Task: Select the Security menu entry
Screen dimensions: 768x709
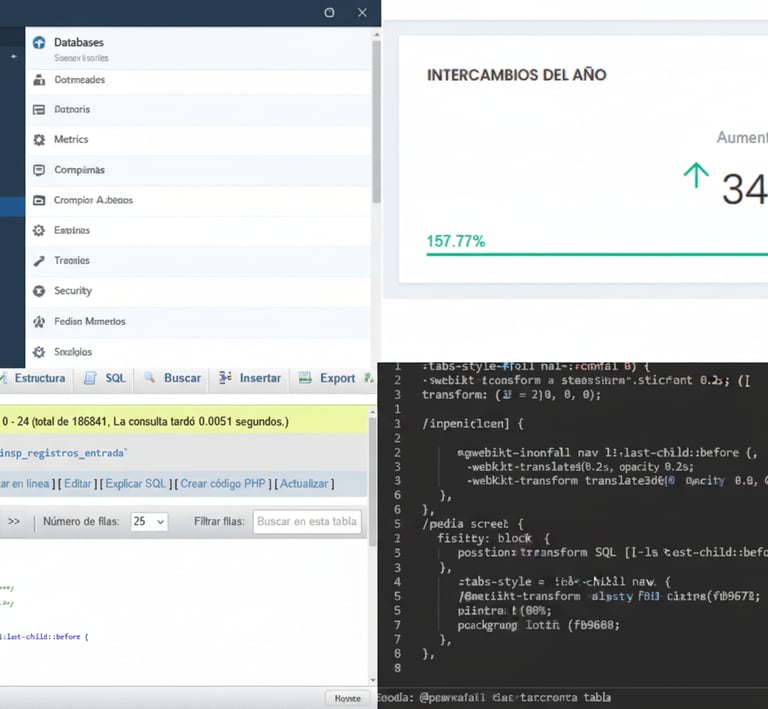Action: point(198,291)
